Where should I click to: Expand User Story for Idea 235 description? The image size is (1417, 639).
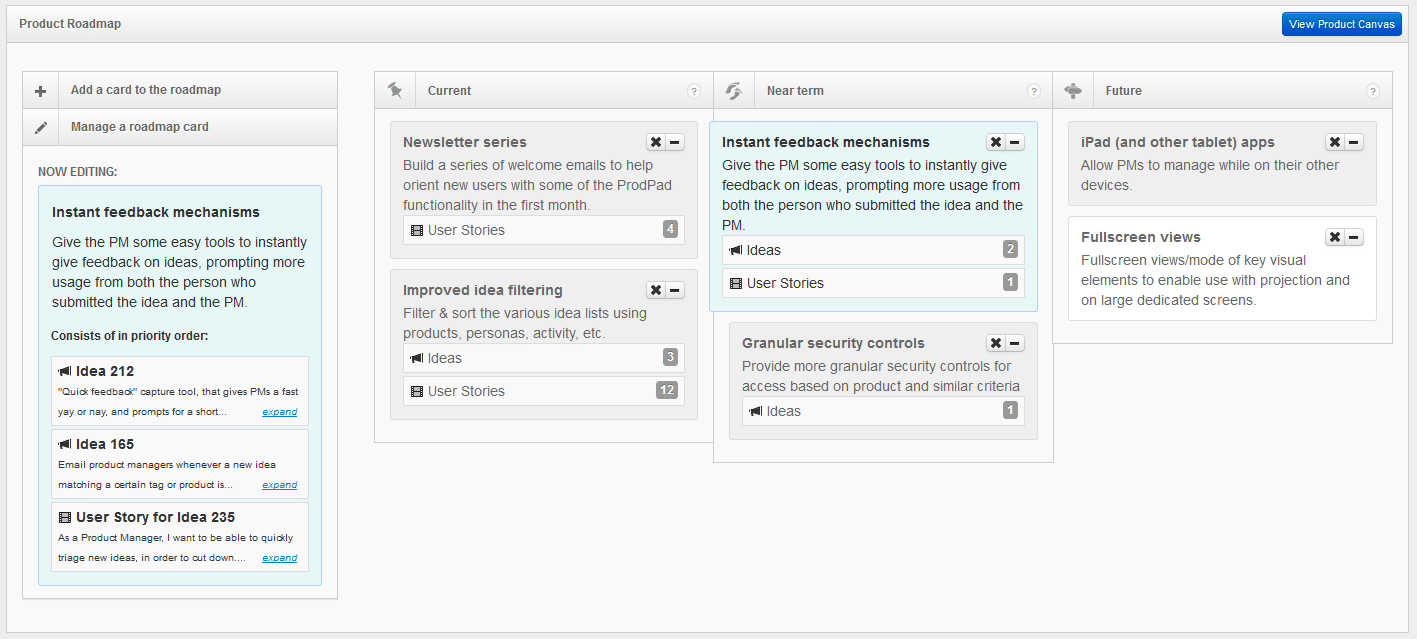(280, 558)
